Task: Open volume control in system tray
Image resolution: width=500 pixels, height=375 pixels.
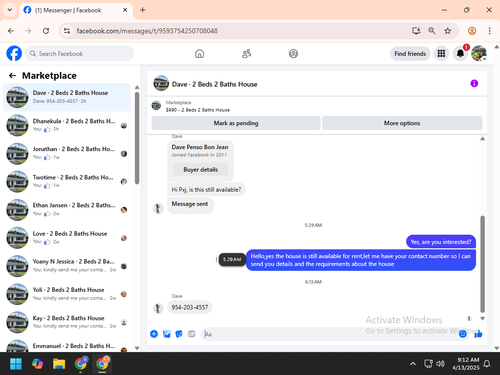Action: [x=441, y=364]
